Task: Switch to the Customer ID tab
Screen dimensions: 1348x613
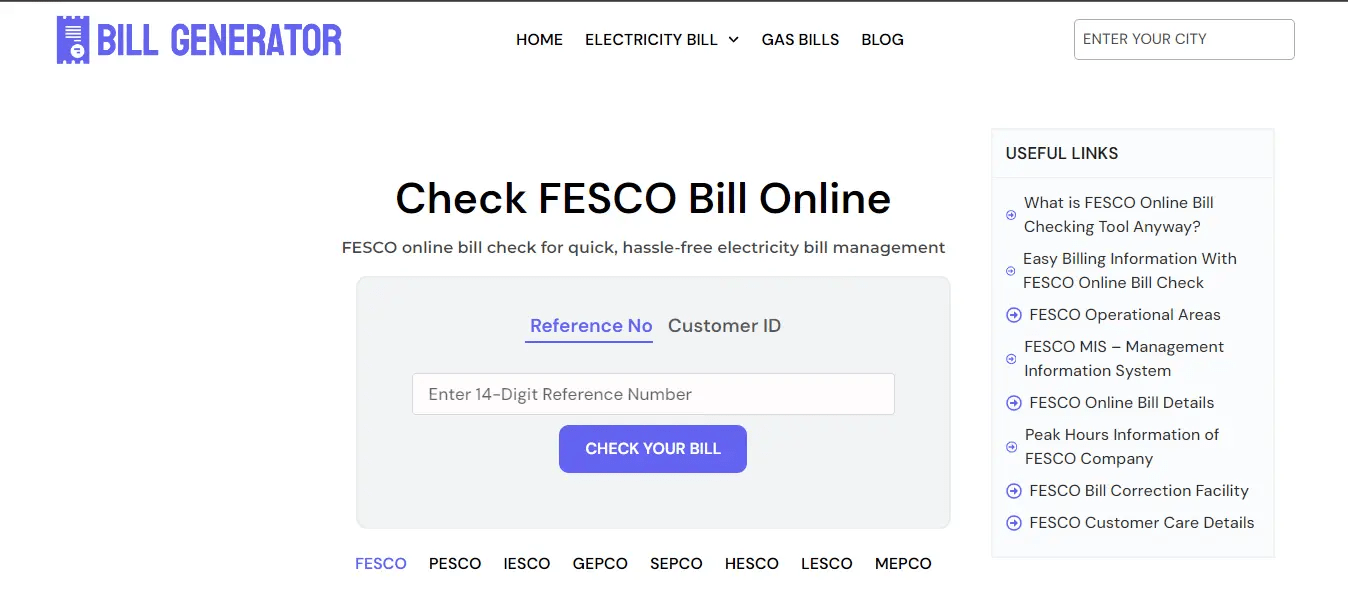Action: point(724,325)
